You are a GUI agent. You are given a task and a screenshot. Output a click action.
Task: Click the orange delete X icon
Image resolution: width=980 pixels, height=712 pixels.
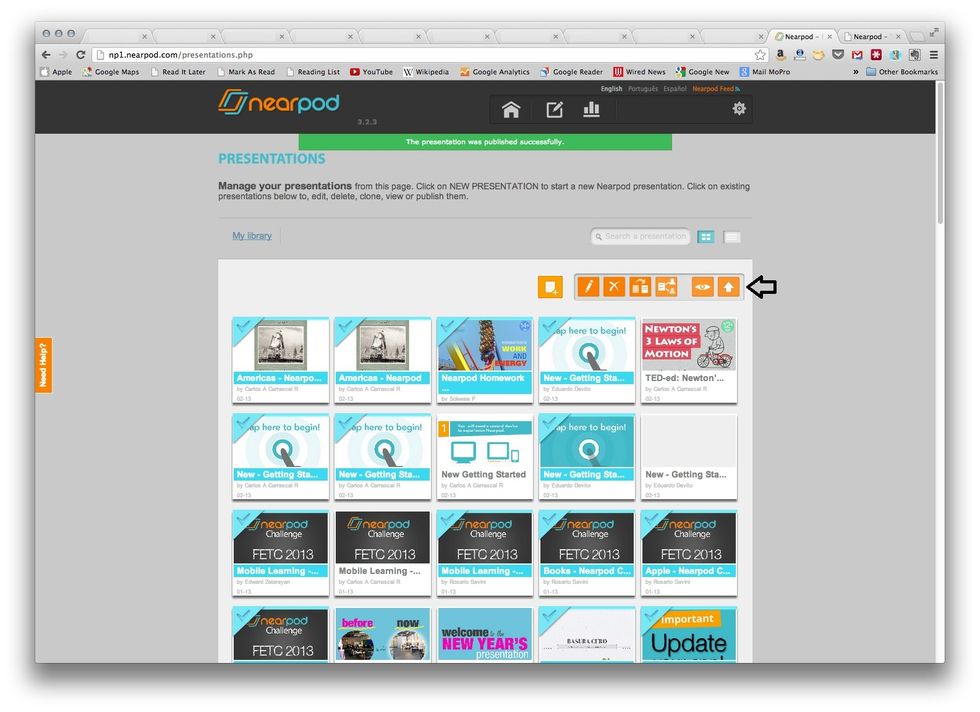614,287
